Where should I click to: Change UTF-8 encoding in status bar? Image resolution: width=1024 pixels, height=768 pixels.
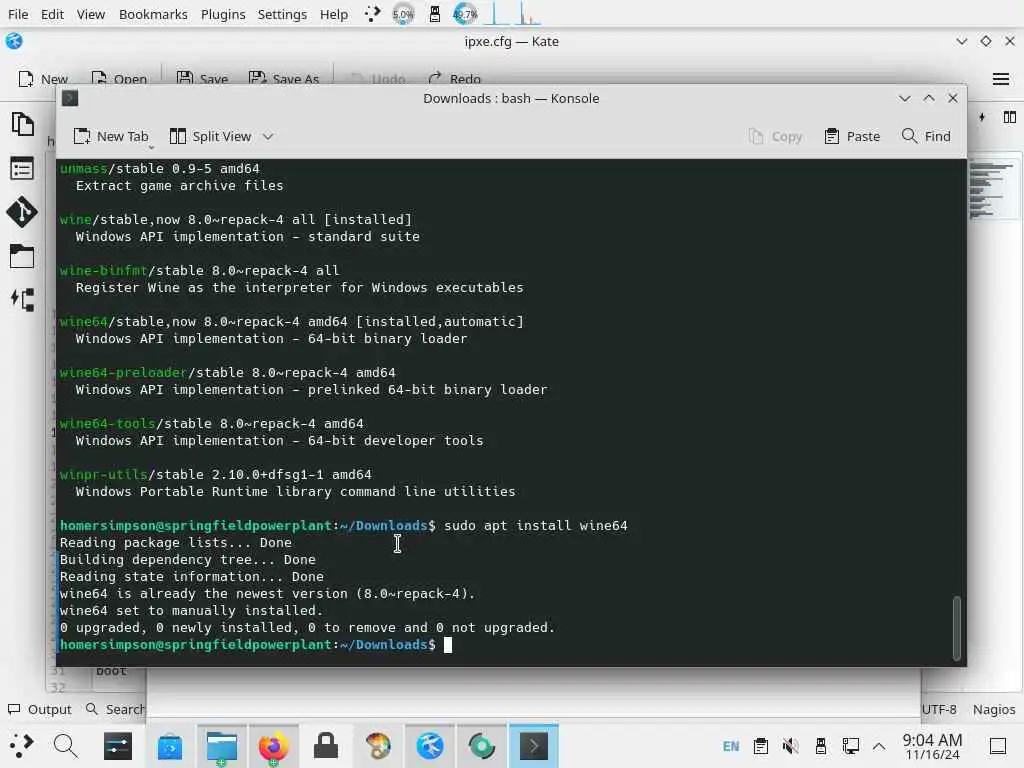point(939,709)
